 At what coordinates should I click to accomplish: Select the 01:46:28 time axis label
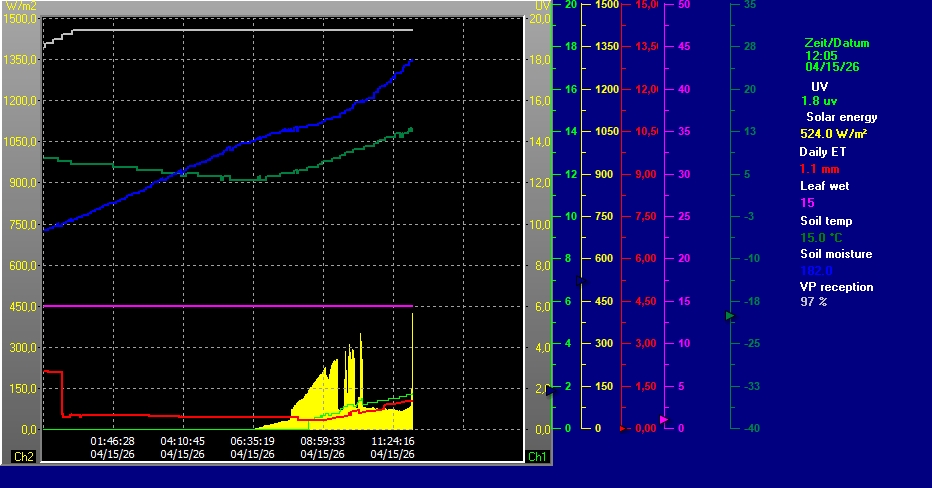coord(112,440)
